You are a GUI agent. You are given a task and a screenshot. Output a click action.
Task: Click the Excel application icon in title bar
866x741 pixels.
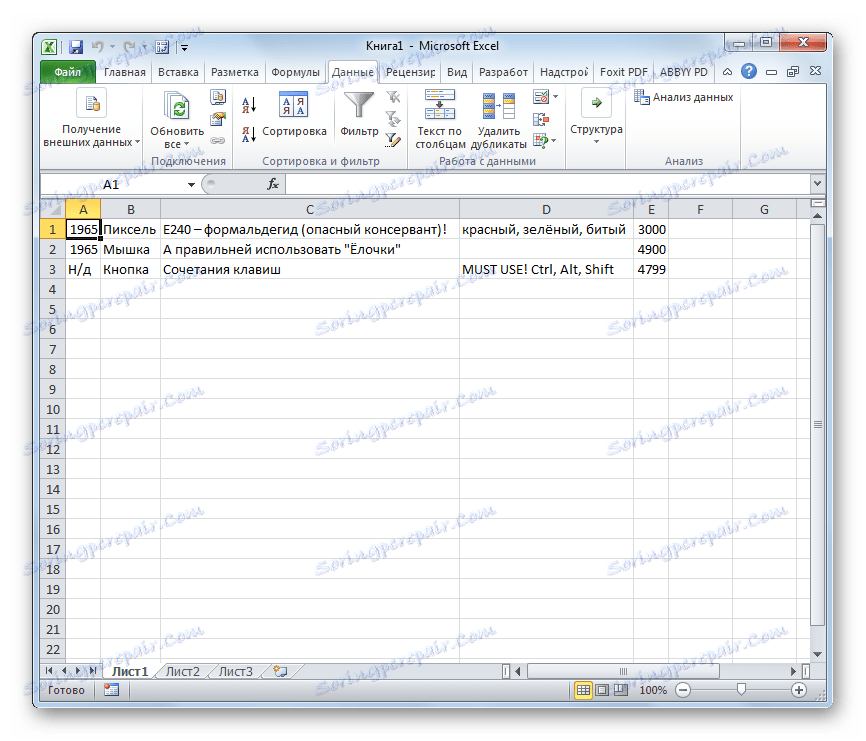tap(50, 47)
